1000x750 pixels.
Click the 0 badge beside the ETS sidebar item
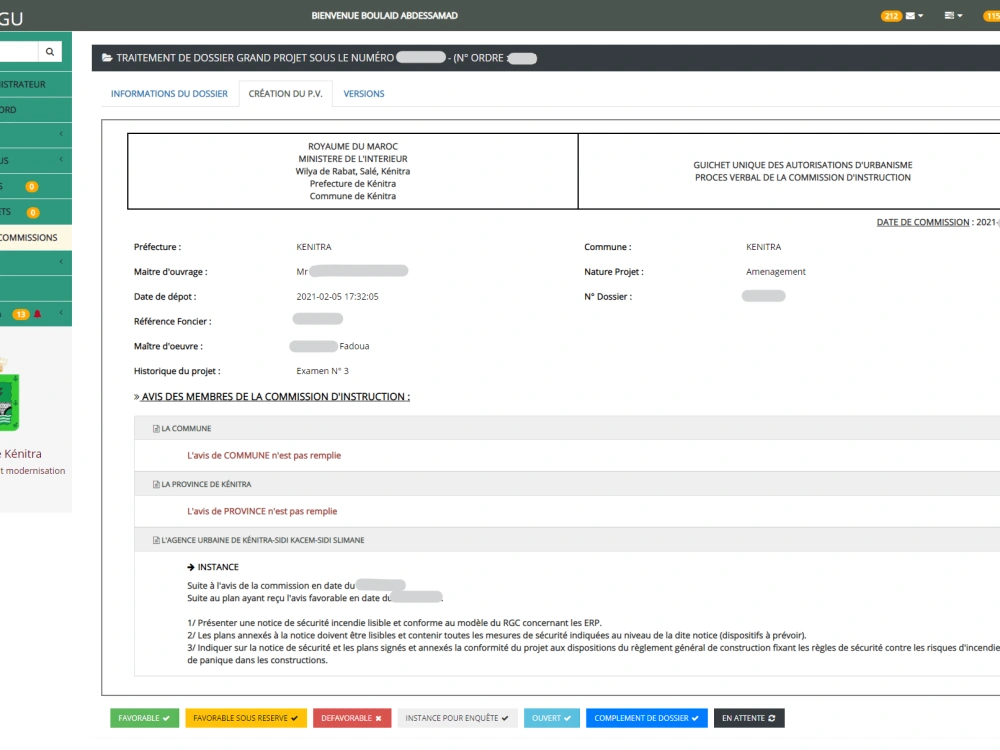pos(33,212)
